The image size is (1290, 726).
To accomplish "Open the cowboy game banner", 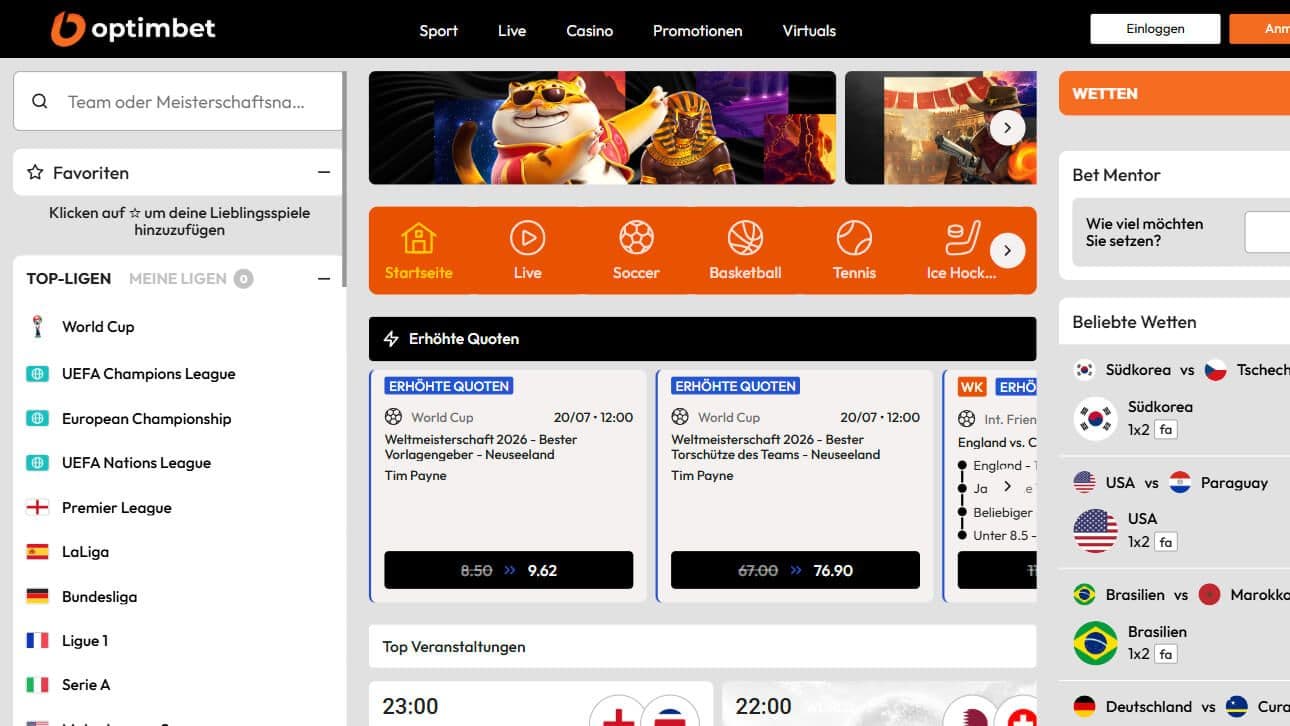I will 941,127.
